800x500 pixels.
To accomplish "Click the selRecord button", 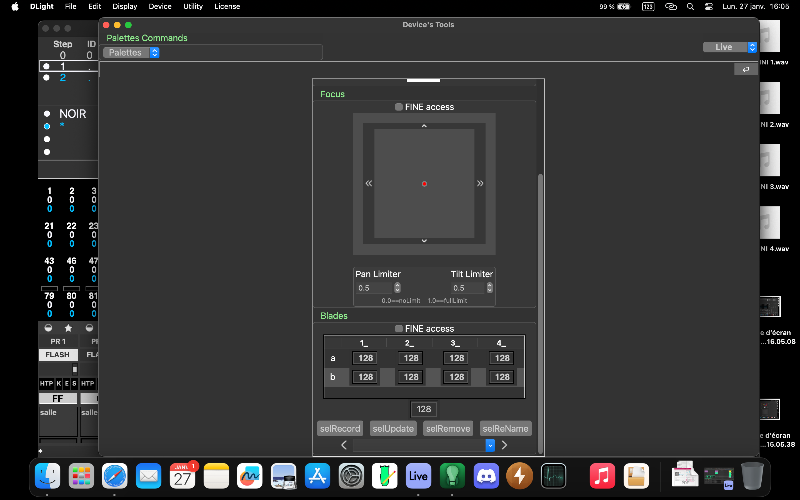I will pyautogui.click(x=341, y=428).
